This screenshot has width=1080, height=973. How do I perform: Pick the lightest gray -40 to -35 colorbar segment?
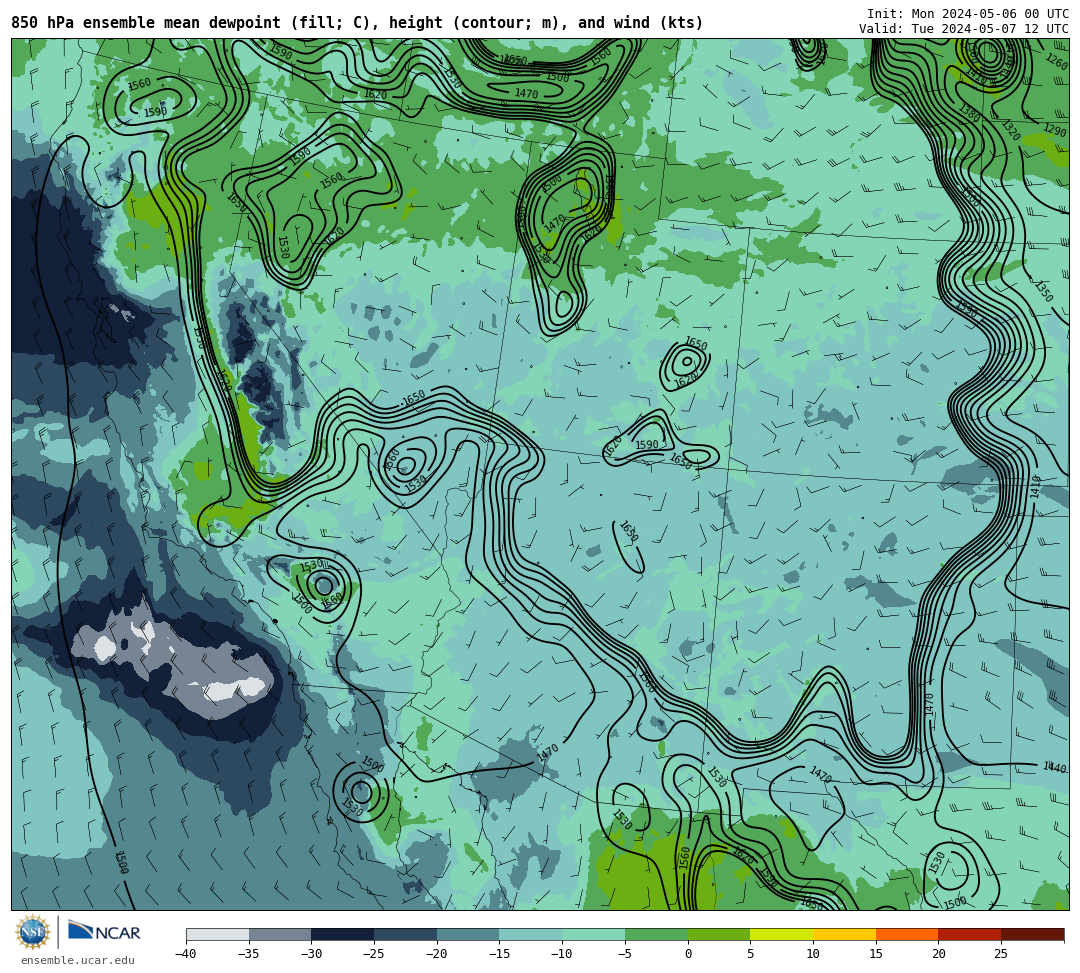(218, 934)
